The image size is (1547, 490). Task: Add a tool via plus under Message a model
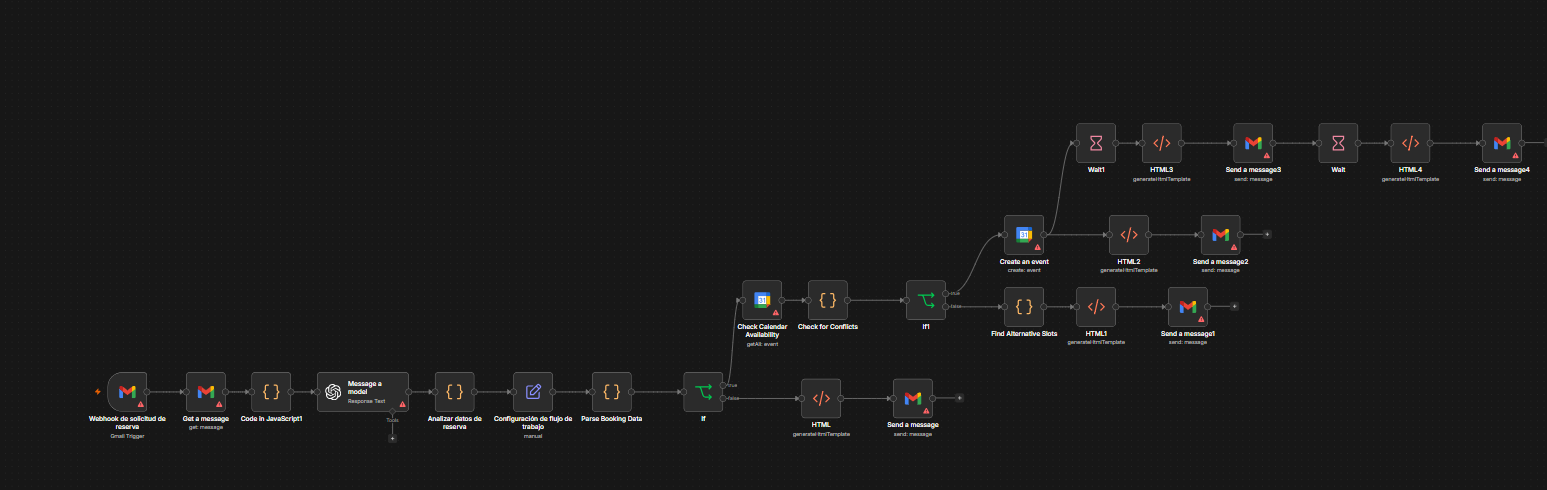click(x=392, y=438)
